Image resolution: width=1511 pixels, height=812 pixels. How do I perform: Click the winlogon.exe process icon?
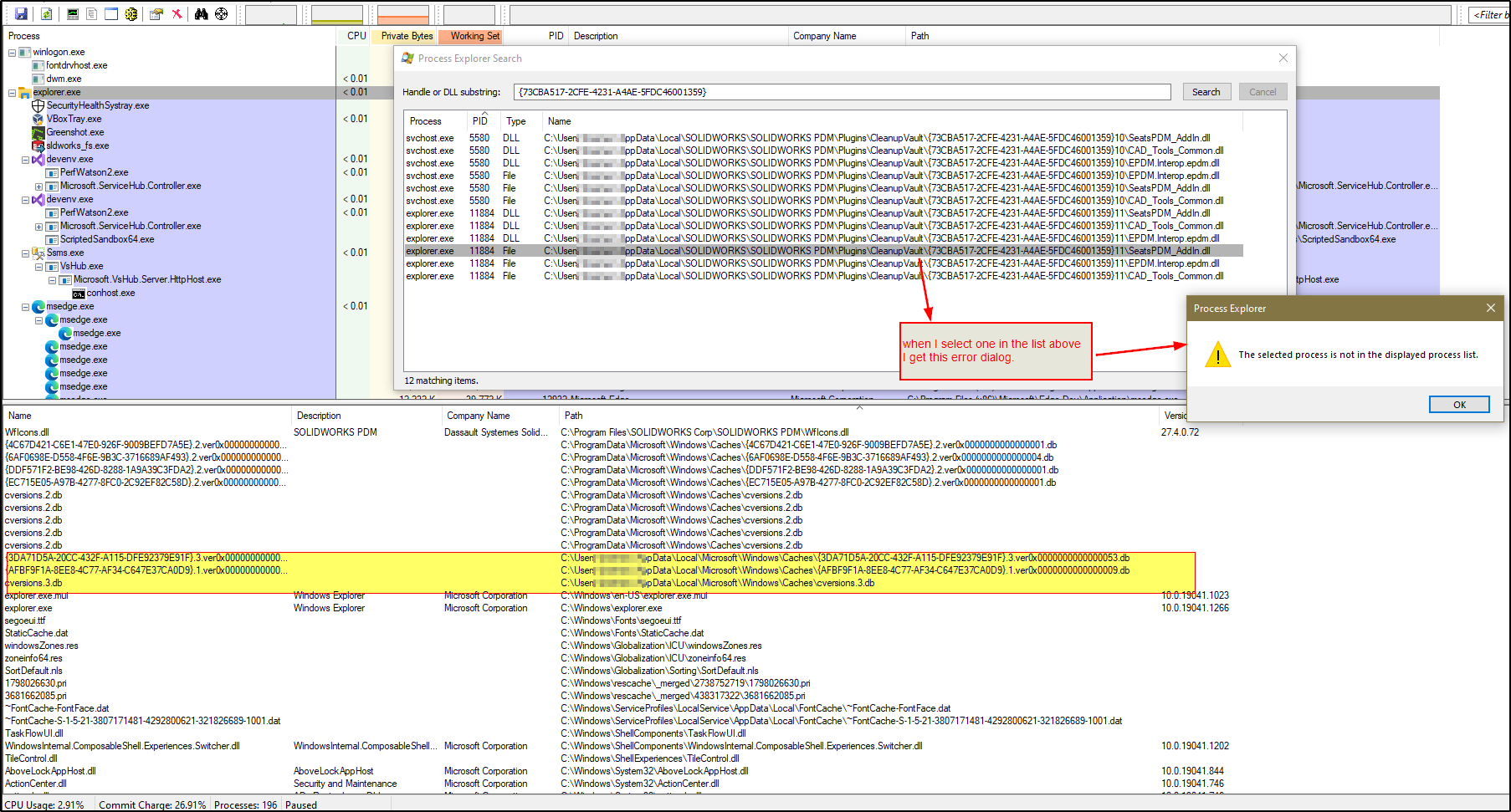25,52
